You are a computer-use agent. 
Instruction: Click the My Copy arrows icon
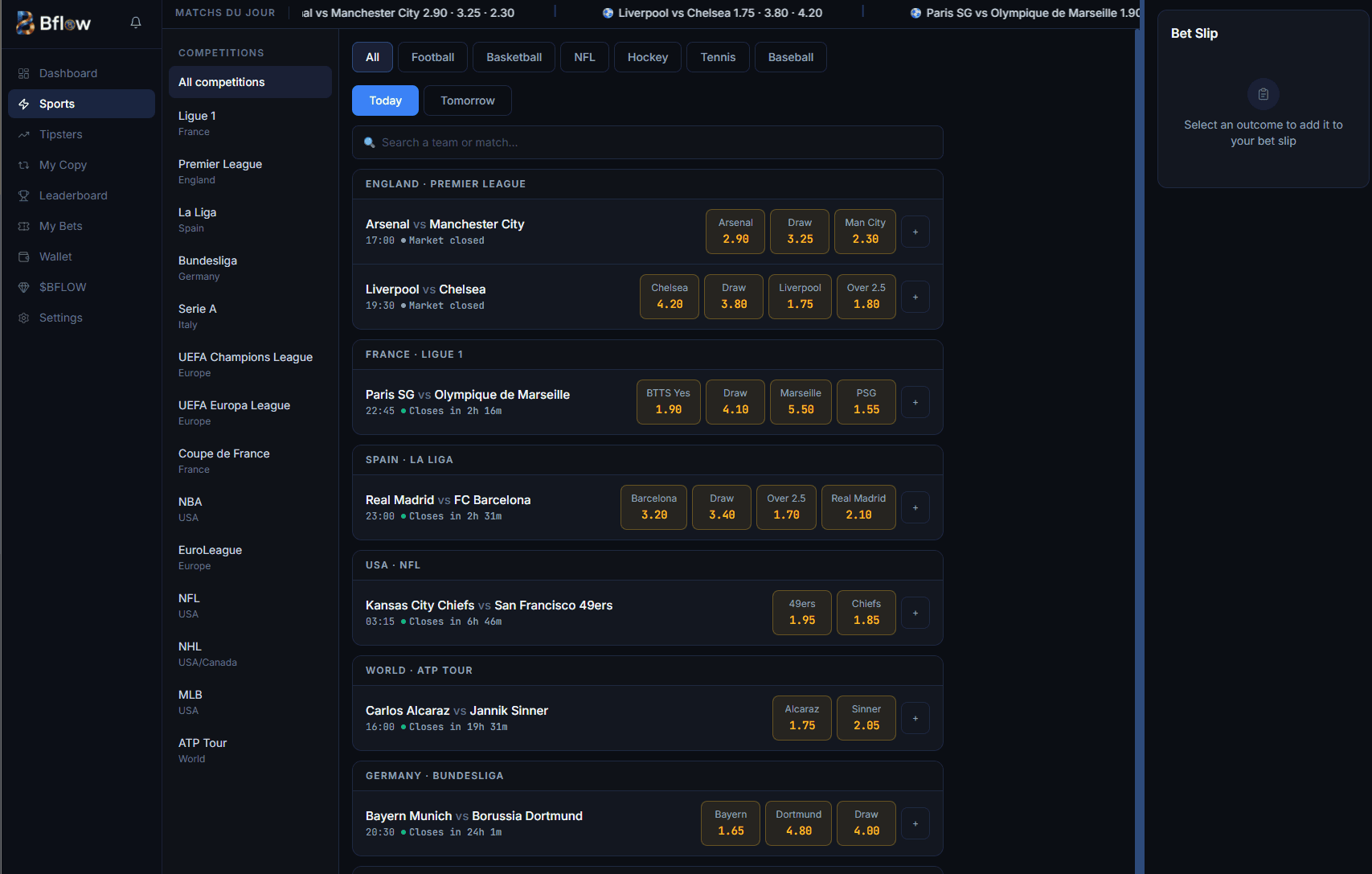coord(23,165)
